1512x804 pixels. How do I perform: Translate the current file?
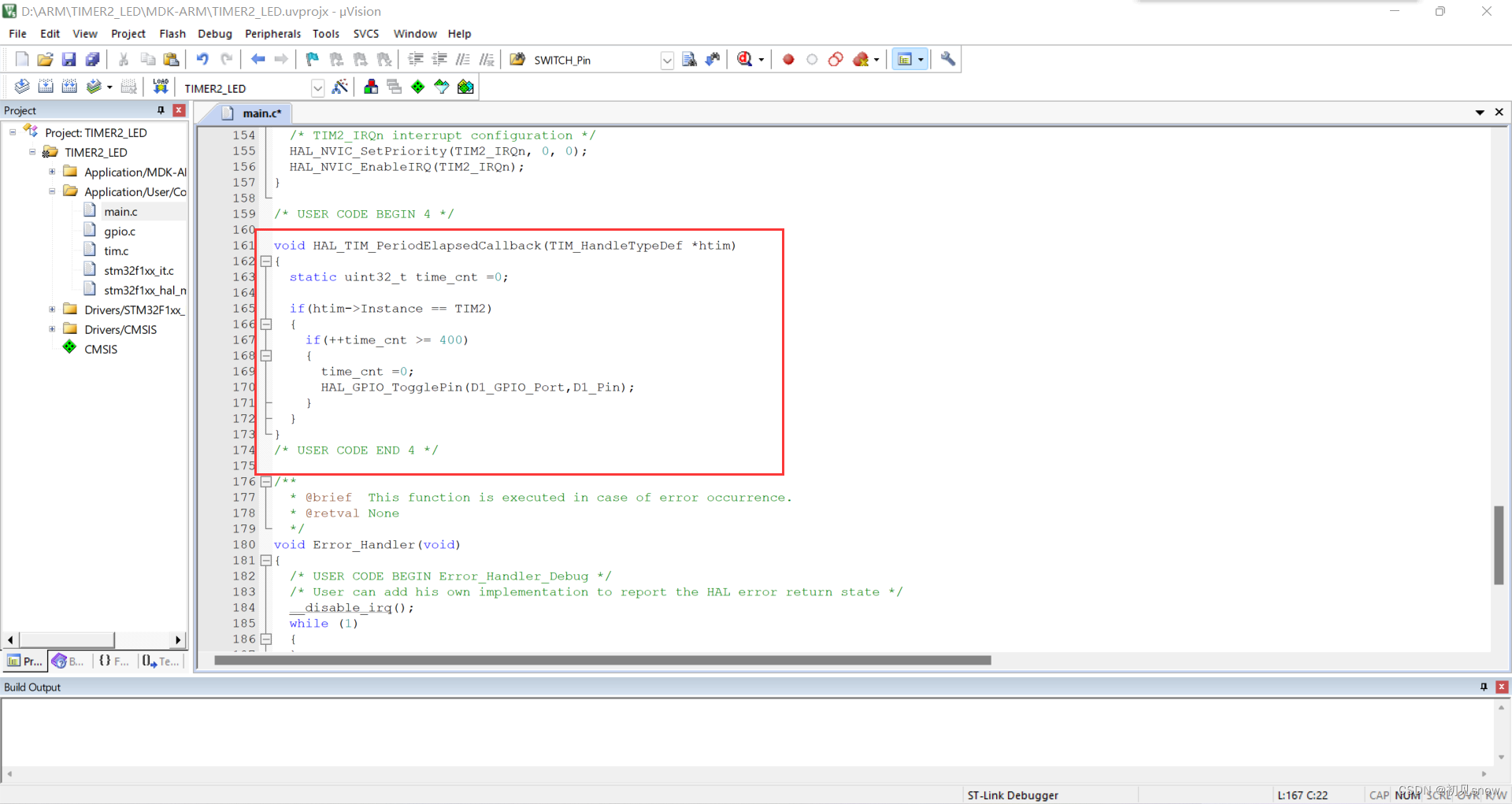click(x=22, y=87)
